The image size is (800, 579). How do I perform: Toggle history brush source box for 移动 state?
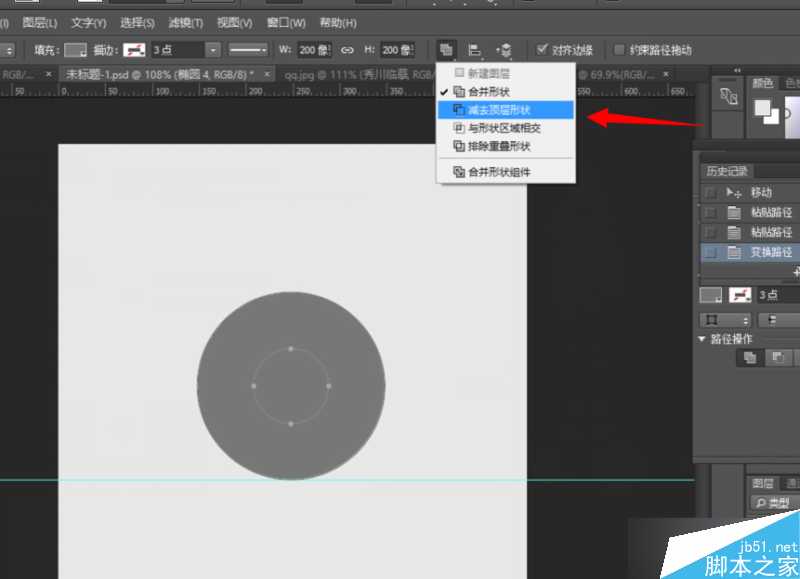point(710,192)
